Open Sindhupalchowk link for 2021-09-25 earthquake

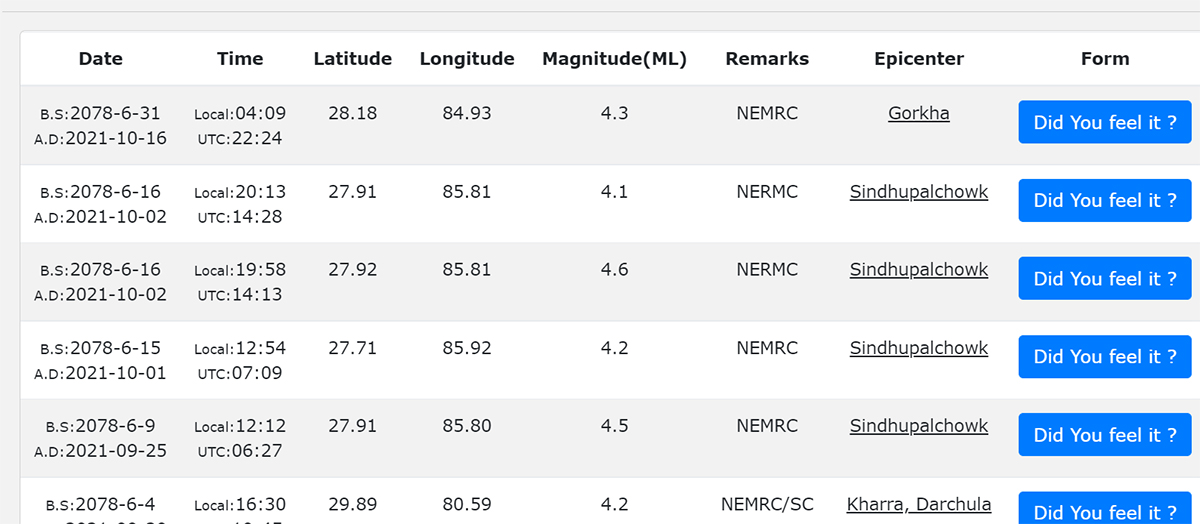(x=918, y=426)
